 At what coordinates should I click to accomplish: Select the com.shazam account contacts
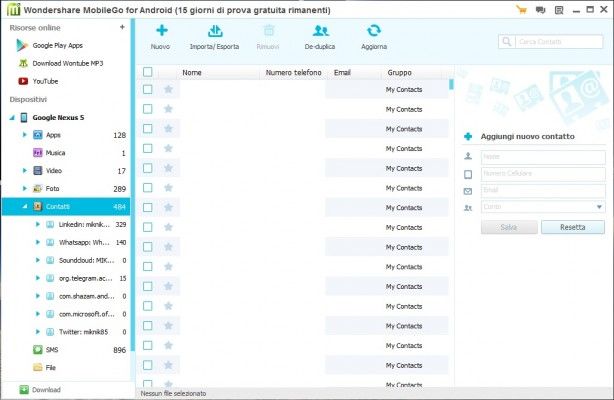[x=87, y=296]
